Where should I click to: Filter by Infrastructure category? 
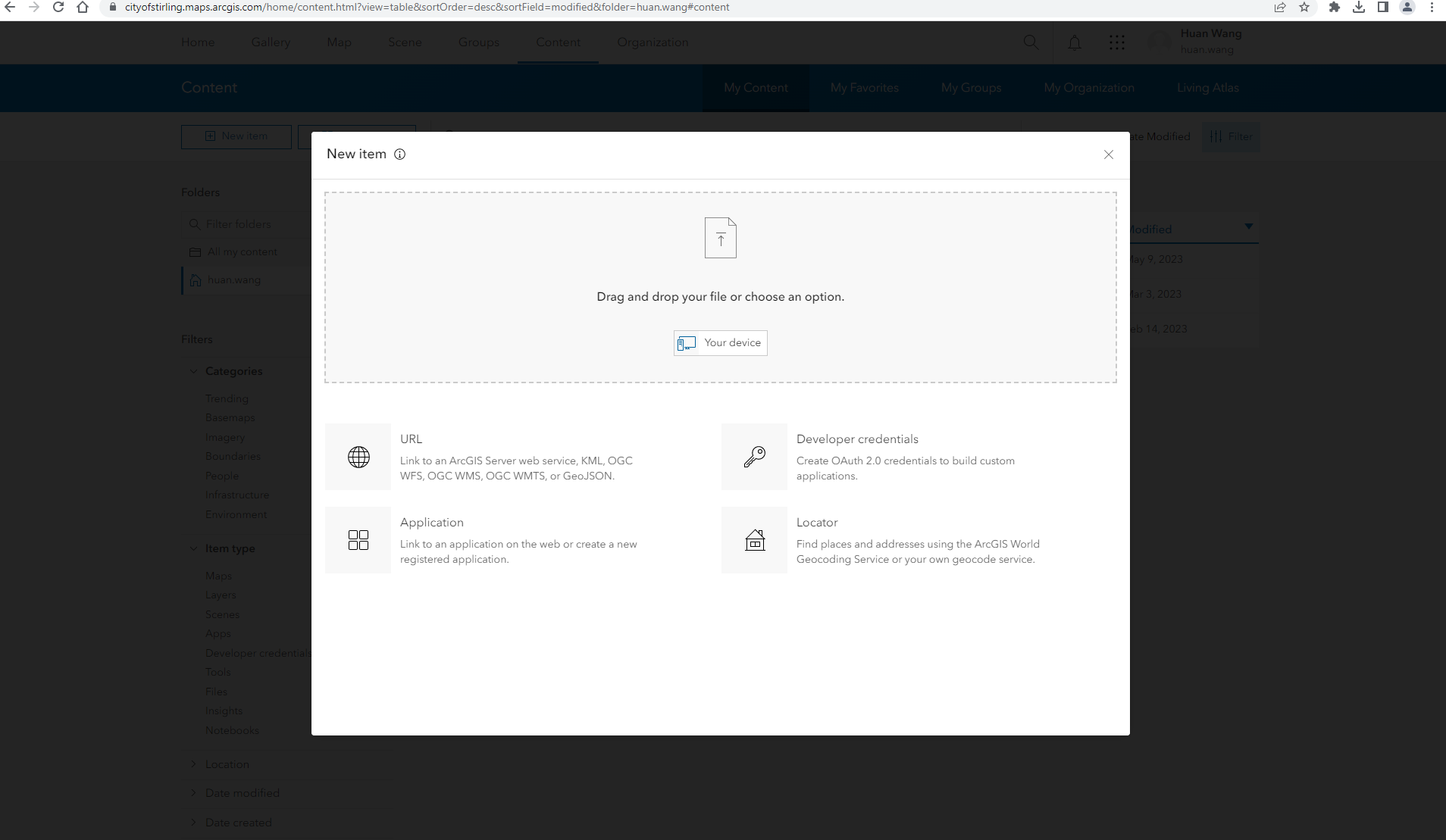click(x=237, y=495)
